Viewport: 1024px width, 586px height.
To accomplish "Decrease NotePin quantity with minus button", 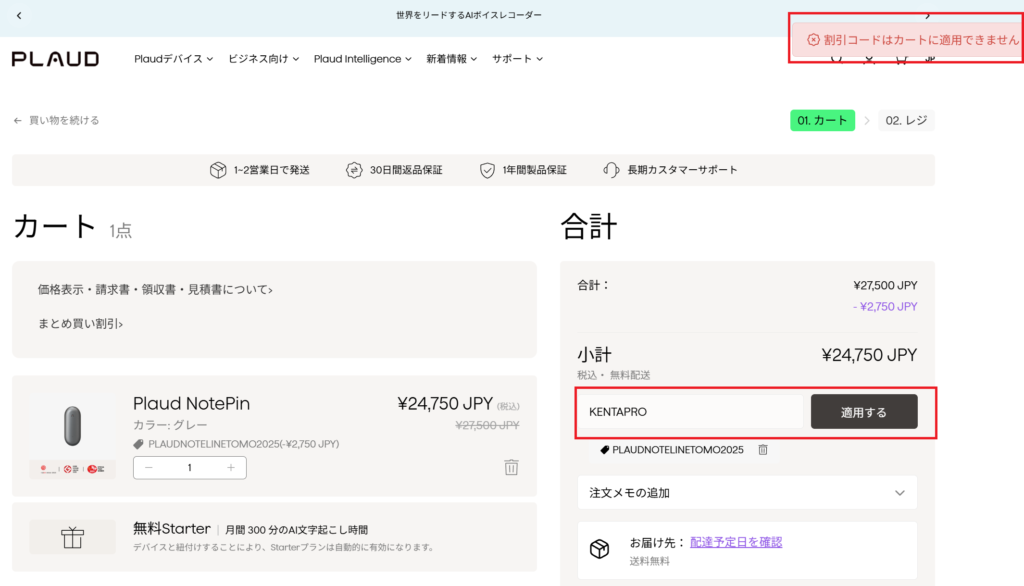I will 149,468.
